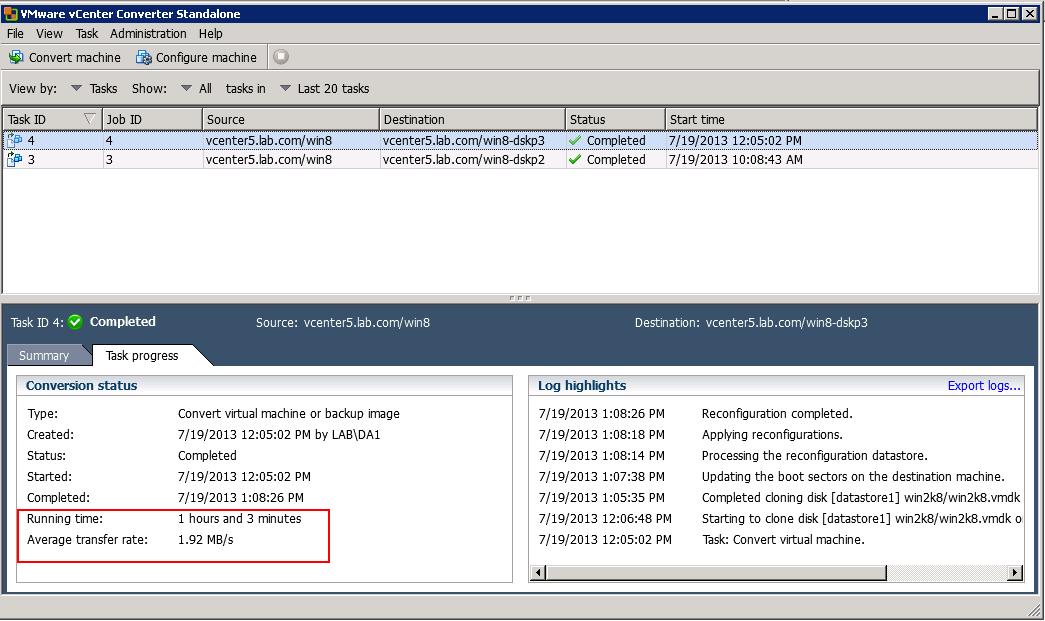Image resolution: width=1045 pixels, height=621 pixels.
Task: Click the pane splitter grip dots
Action: click(x=519, y=299)
